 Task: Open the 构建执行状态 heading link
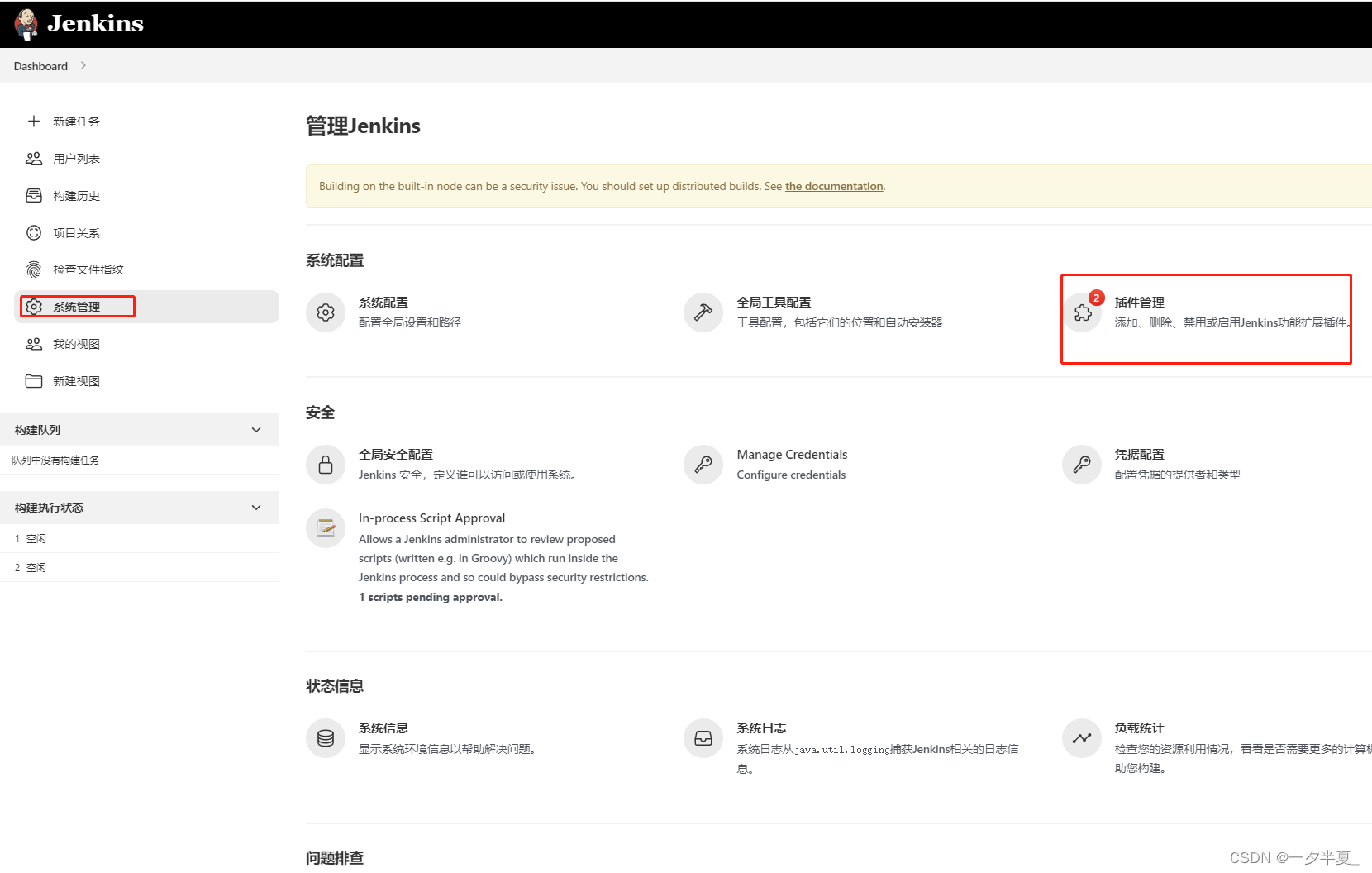click(49, 508)
